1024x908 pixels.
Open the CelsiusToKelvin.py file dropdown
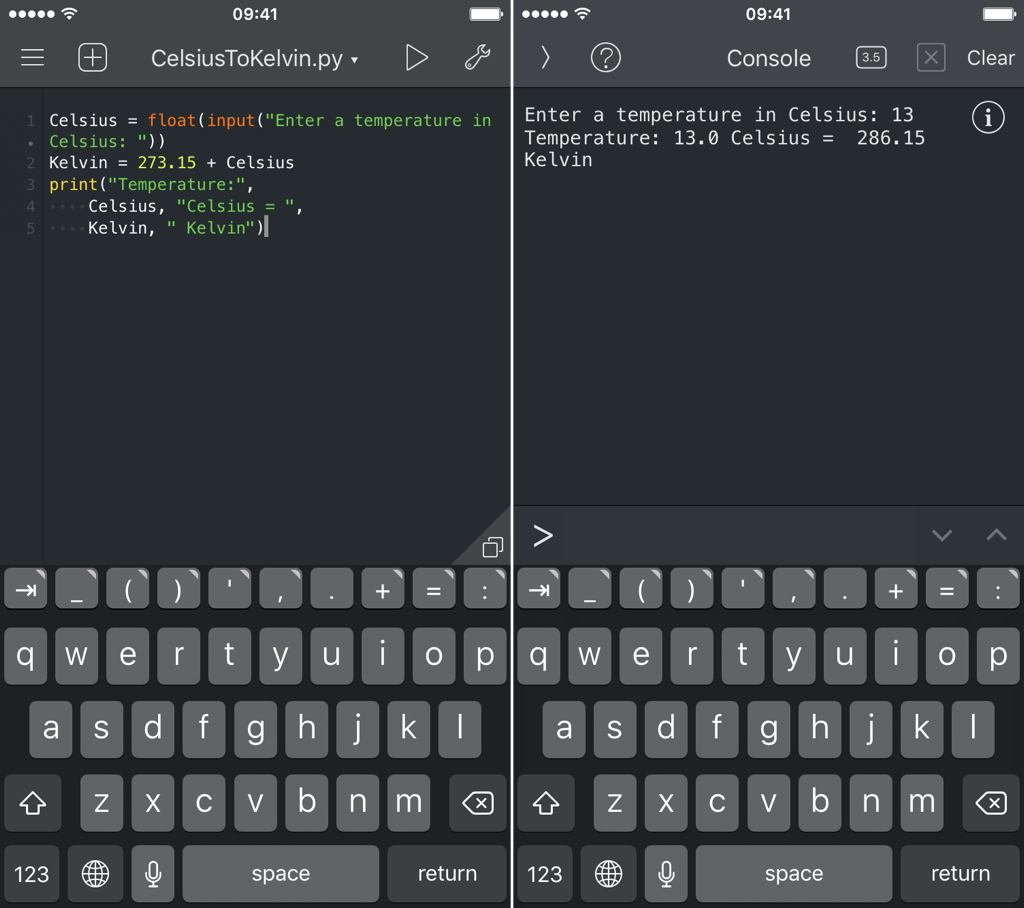(x=254, y=59)
